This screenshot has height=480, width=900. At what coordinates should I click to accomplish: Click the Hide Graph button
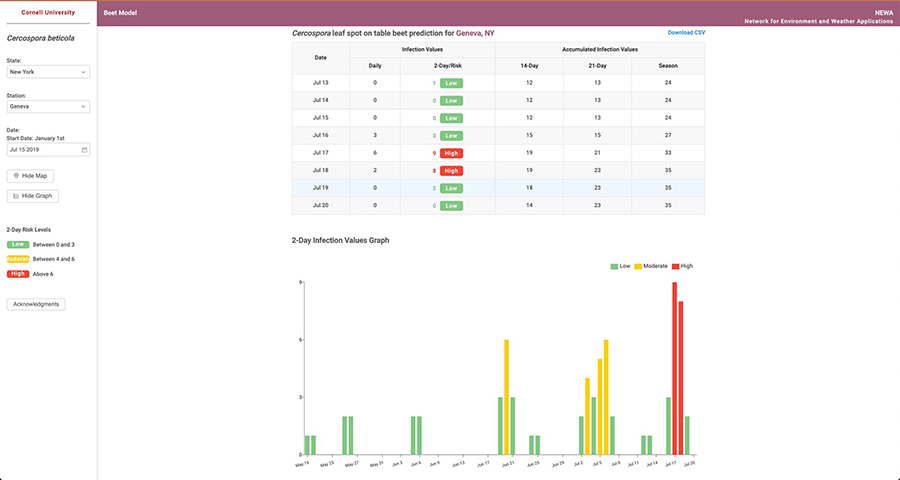(32, 196)
